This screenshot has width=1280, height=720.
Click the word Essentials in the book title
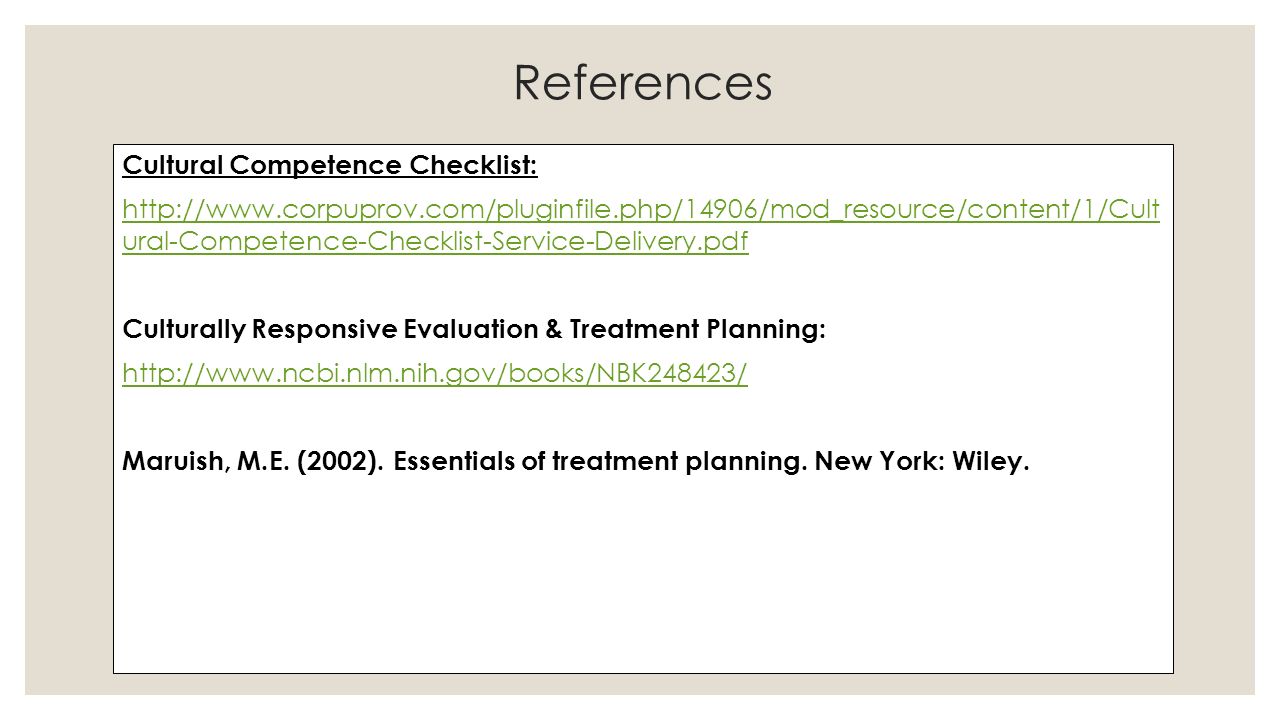454,462
